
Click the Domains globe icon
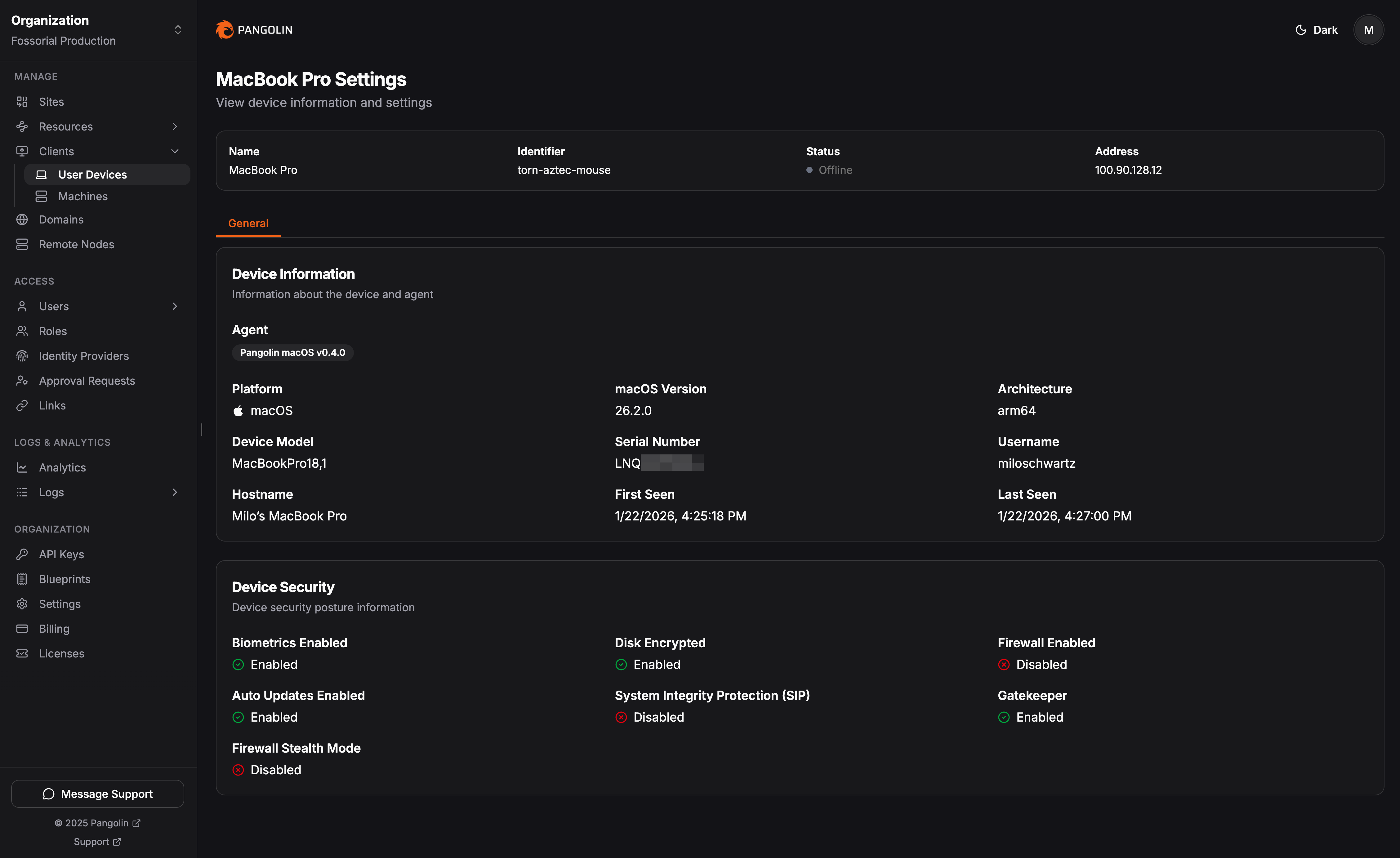[22, 220]
